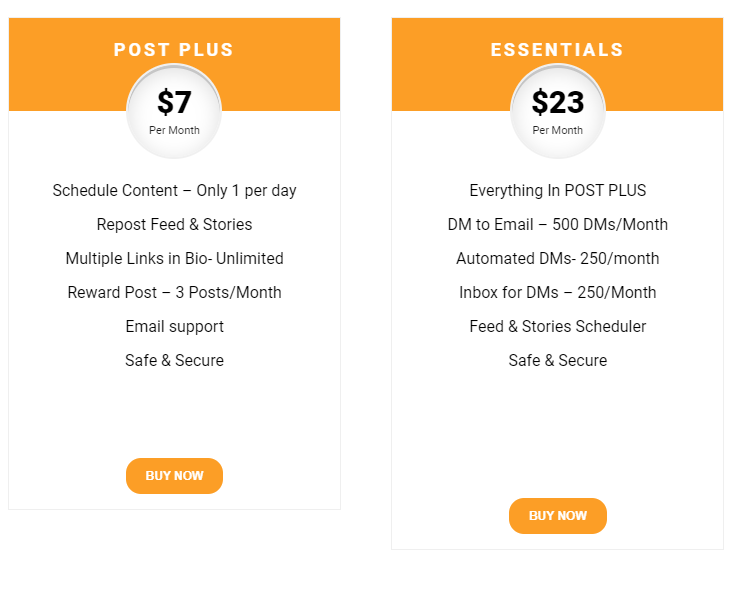
Task: Click 'Per Month' label under $7
Action: (x=174, y=130)
